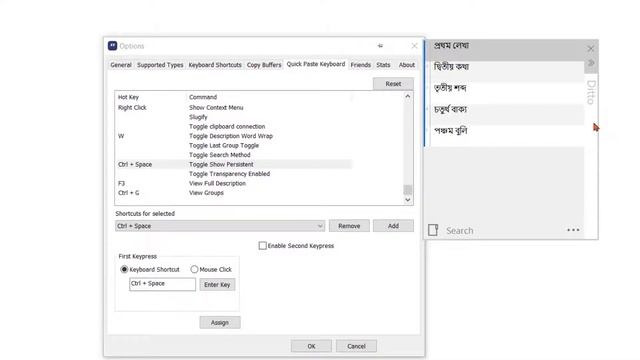Select the দ্বিতীয় কথা clip in Ditto
Screen dimensions: 640x360
click(505, 71)
